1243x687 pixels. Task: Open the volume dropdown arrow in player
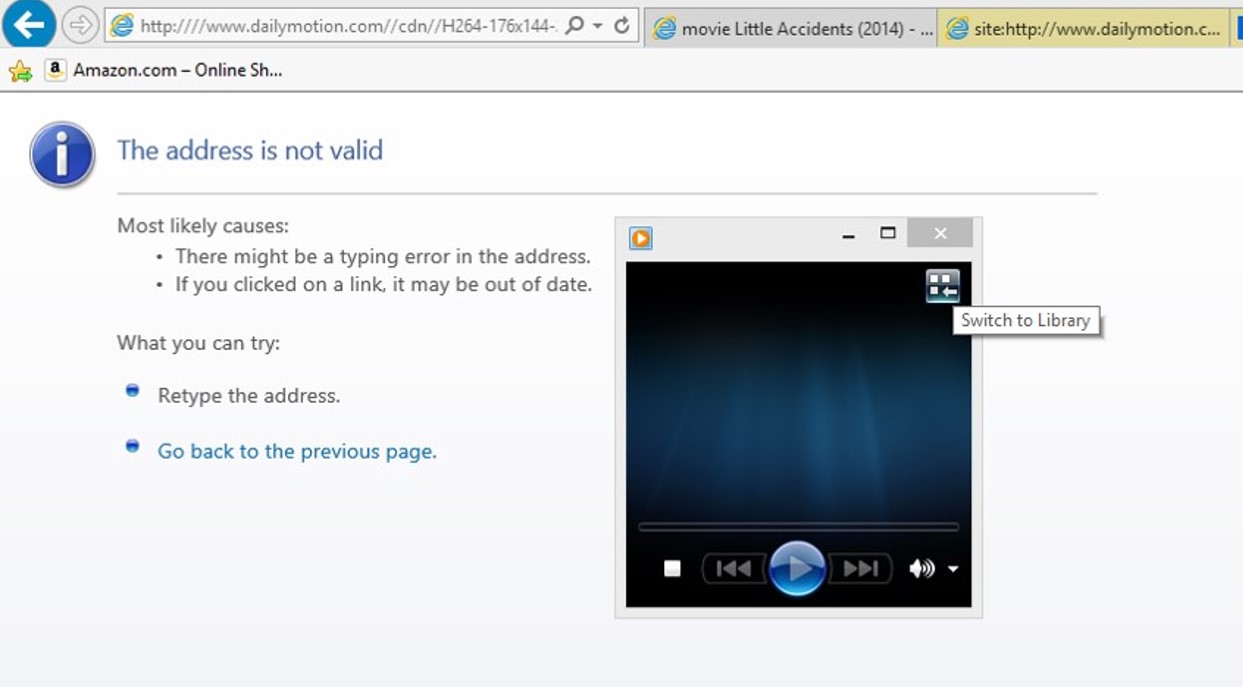click(953, 569)
